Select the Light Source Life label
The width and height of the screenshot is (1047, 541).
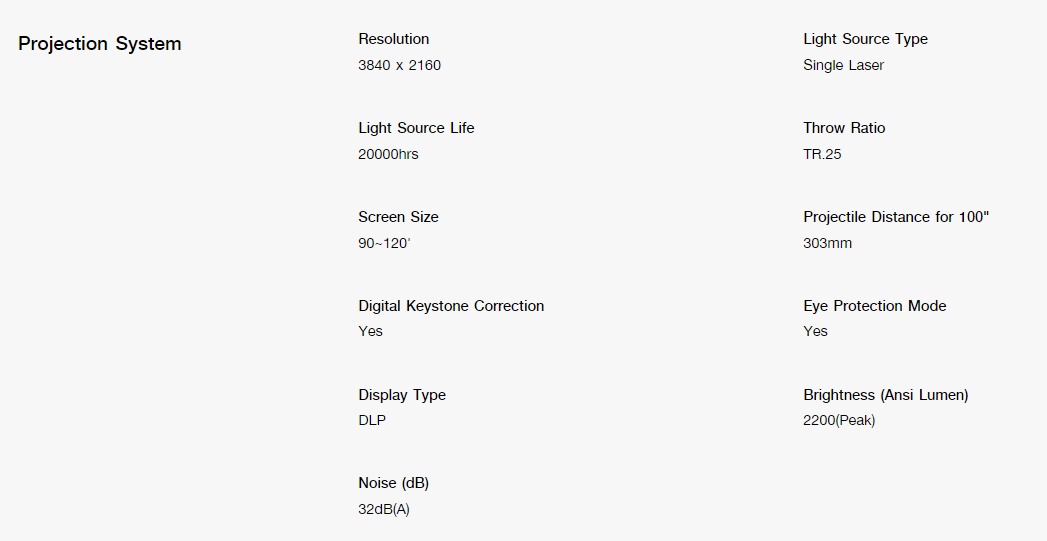click(416, 128)
